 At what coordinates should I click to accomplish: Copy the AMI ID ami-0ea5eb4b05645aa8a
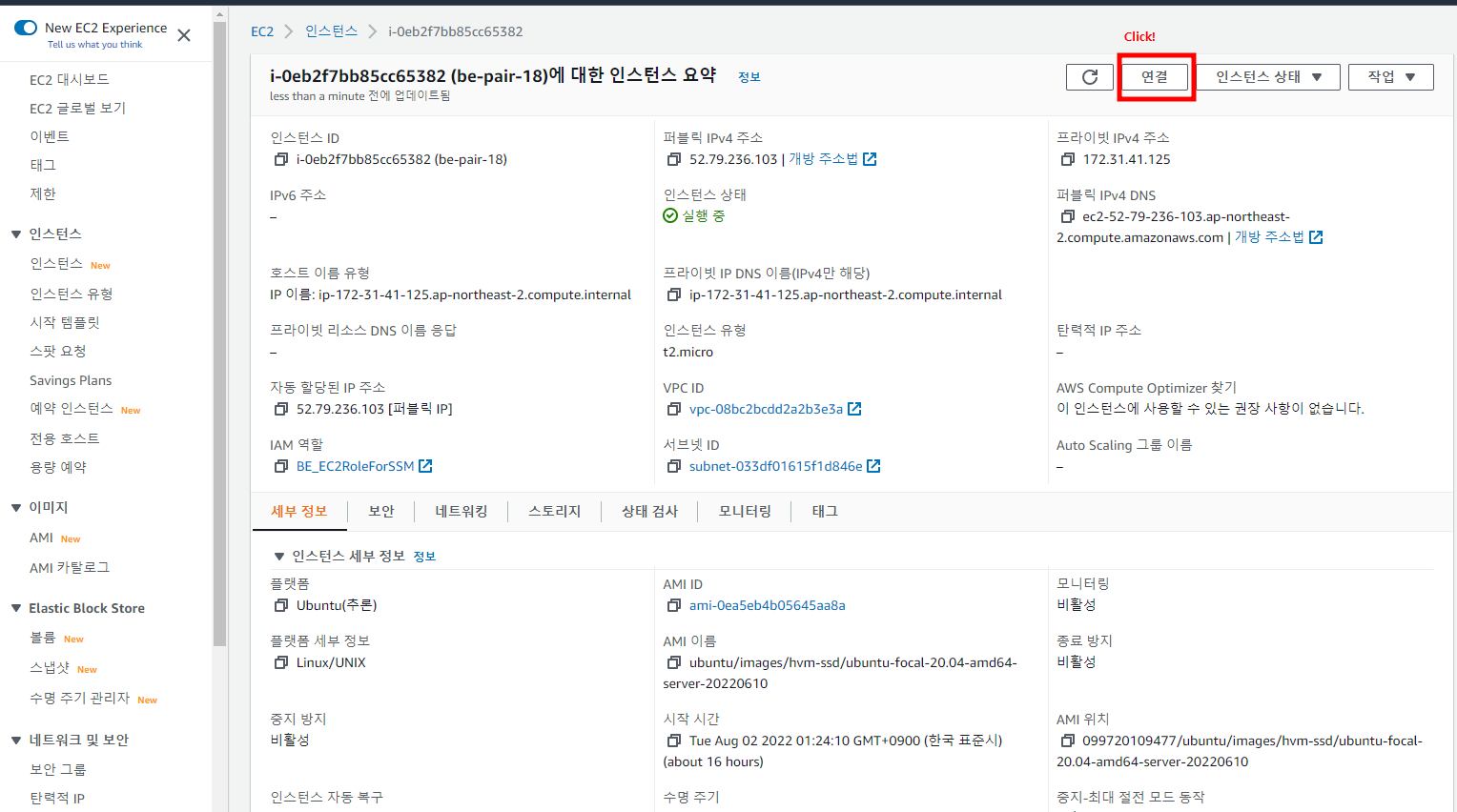[674, 606]
